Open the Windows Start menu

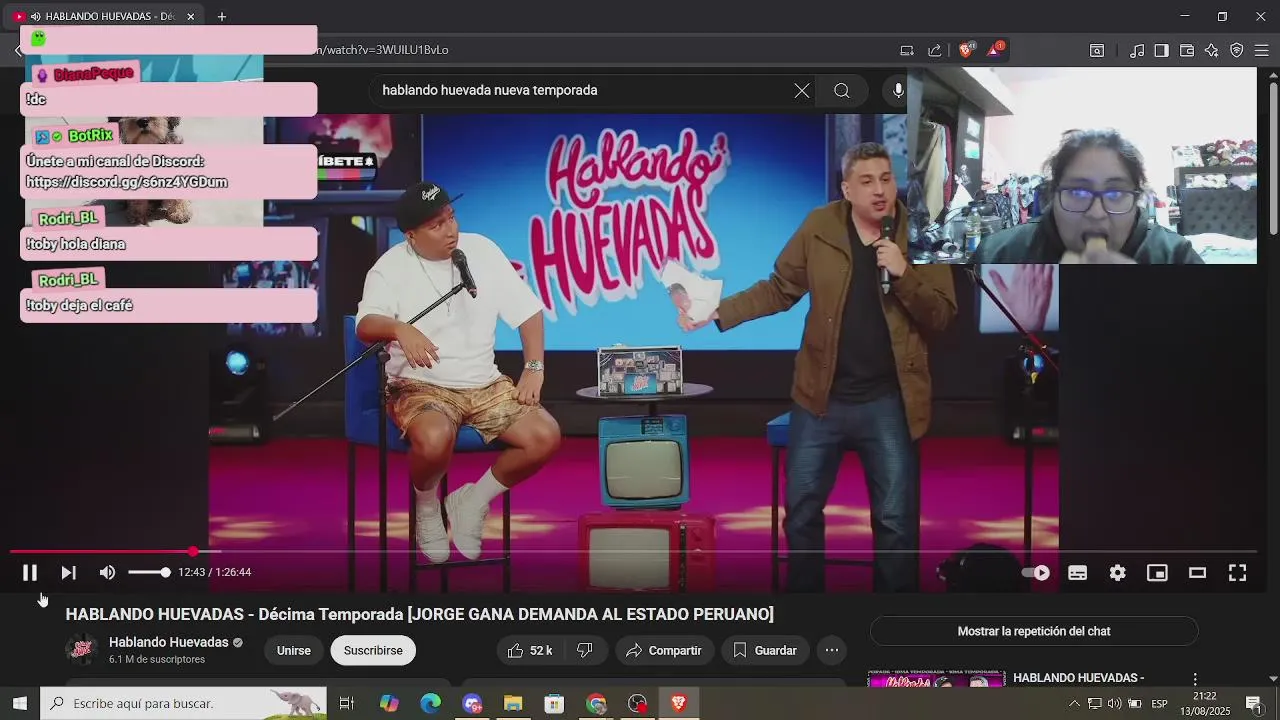click(19, 704)
